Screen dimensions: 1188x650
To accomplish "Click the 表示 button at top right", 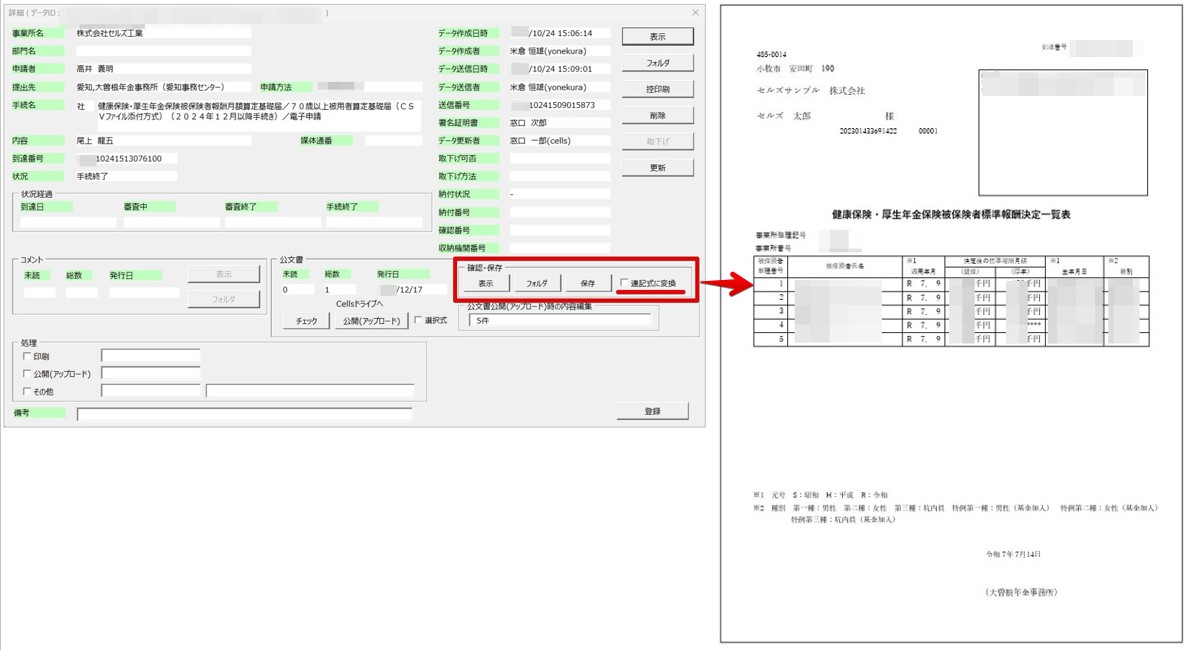I will [660, 35].
